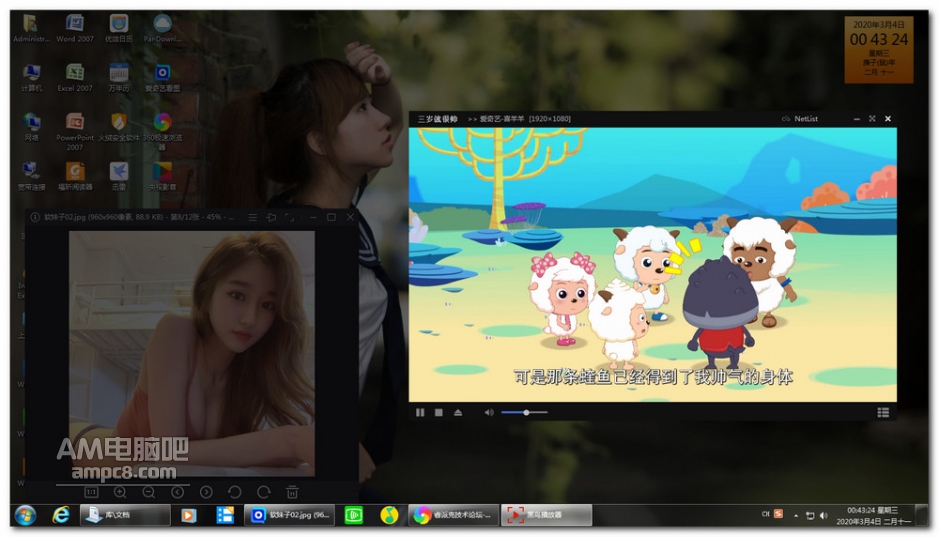Click the CH language indicator in tray
This screenshot has width=939, height=537.
coord(765,514)
